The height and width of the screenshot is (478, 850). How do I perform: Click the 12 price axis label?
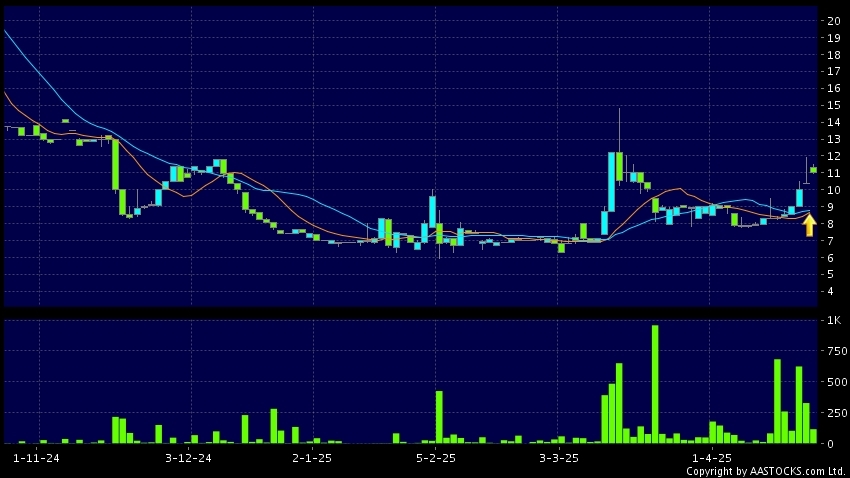click(x=834, y=156)
